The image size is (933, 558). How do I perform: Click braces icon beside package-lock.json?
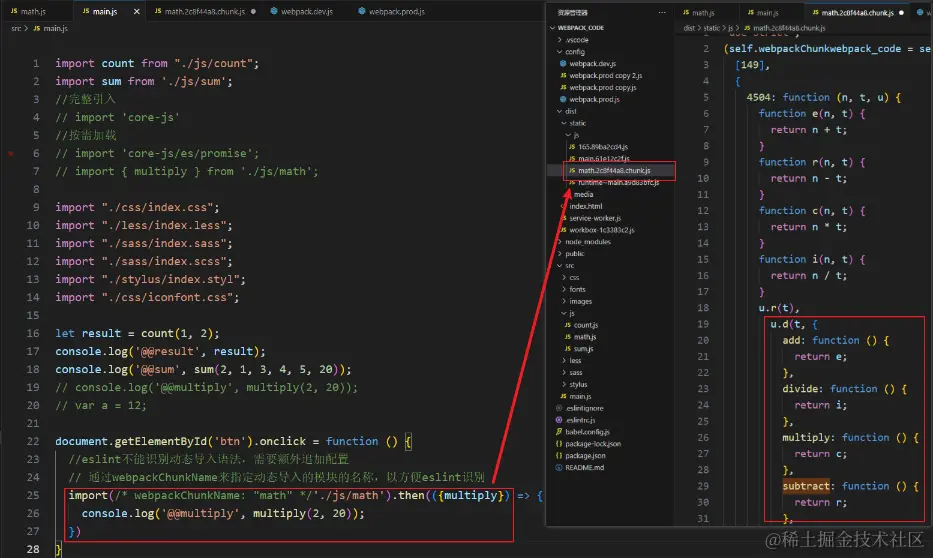559,444
